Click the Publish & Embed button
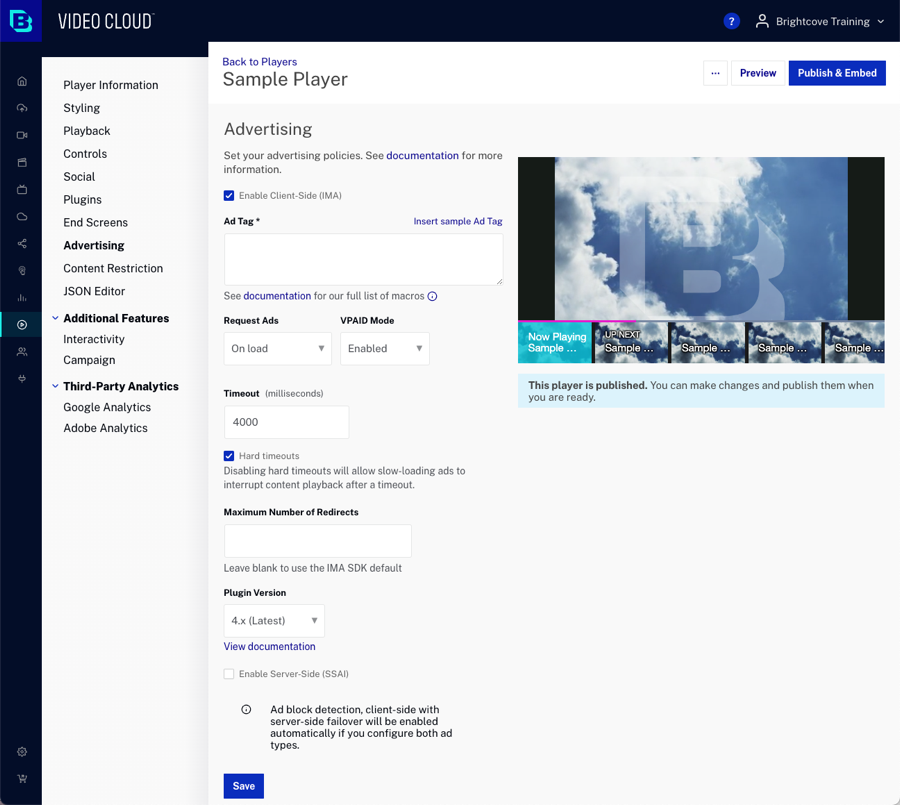Image resolution: width=900 pixels, height=805 pixels. click(x=837, y=73)
